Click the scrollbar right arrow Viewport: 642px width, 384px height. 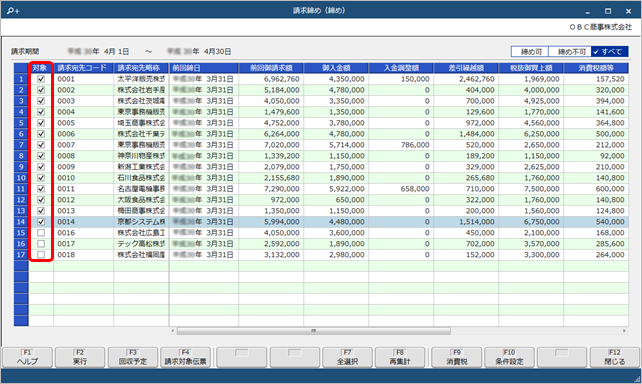point(624,331)
